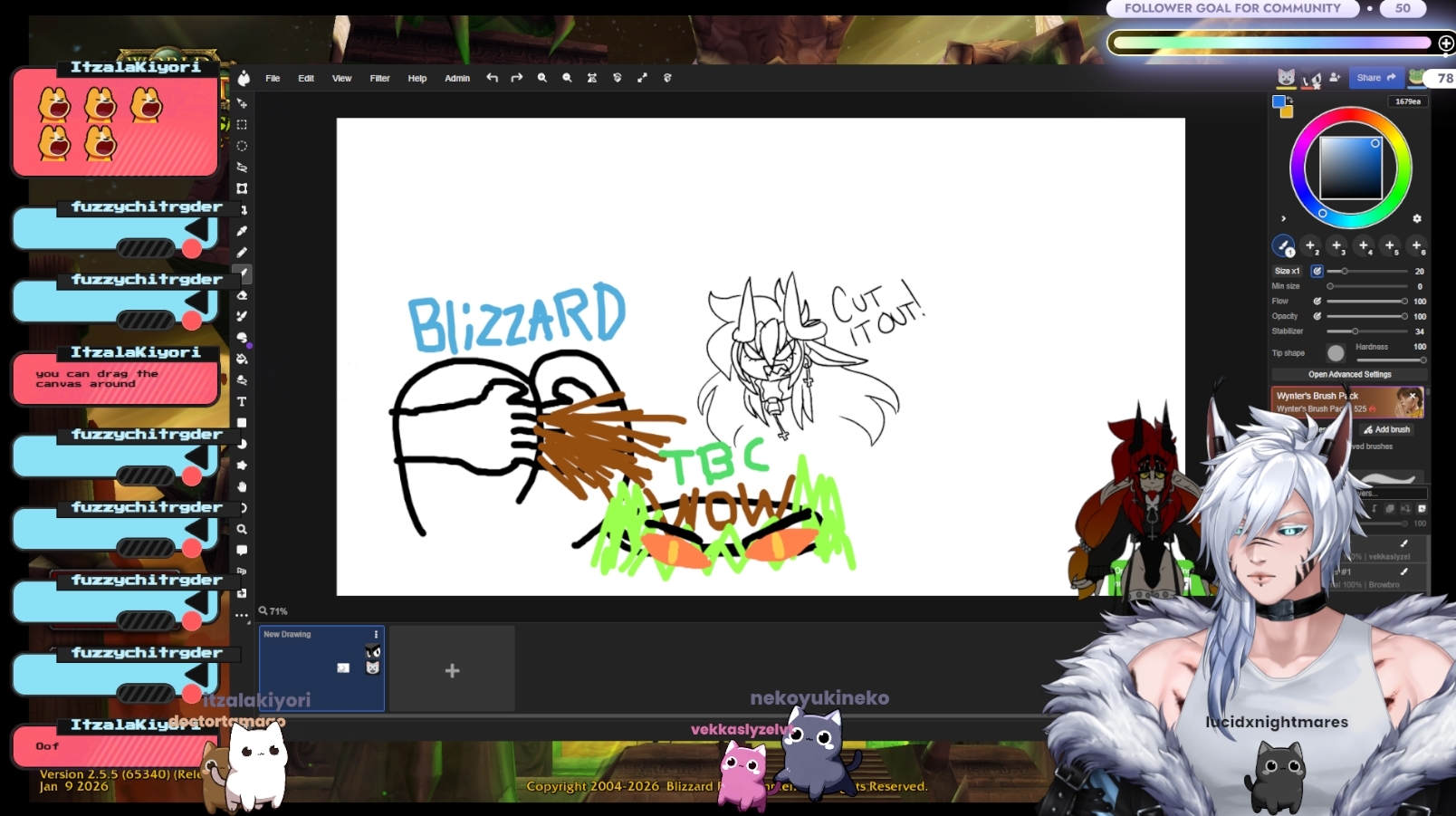The image size is (1456, 816).
Task: Select the rectangular selection tool
Action: coord(242,124)
